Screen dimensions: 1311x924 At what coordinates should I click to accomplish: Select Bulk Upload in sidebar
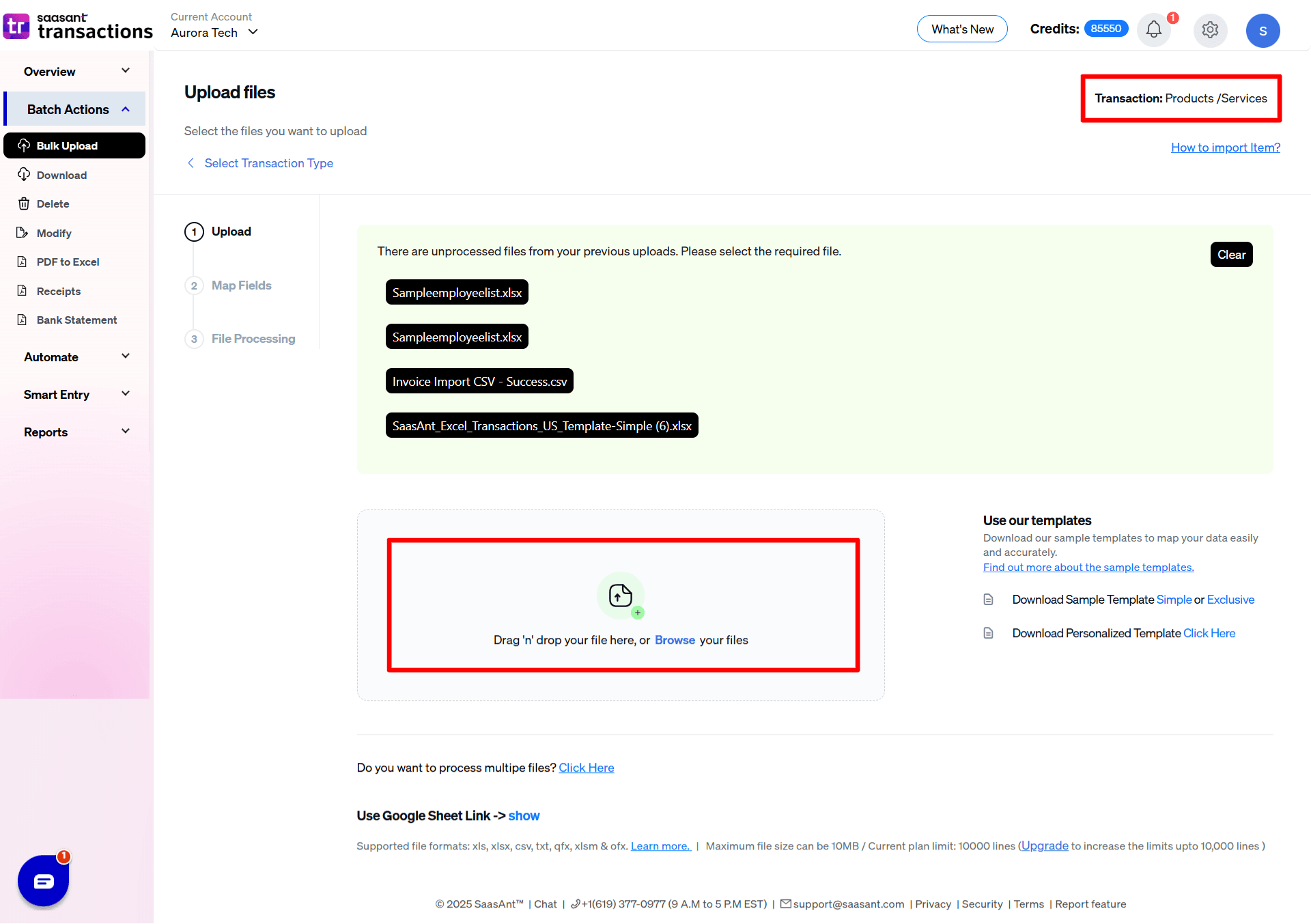click(x=74, y=145)
